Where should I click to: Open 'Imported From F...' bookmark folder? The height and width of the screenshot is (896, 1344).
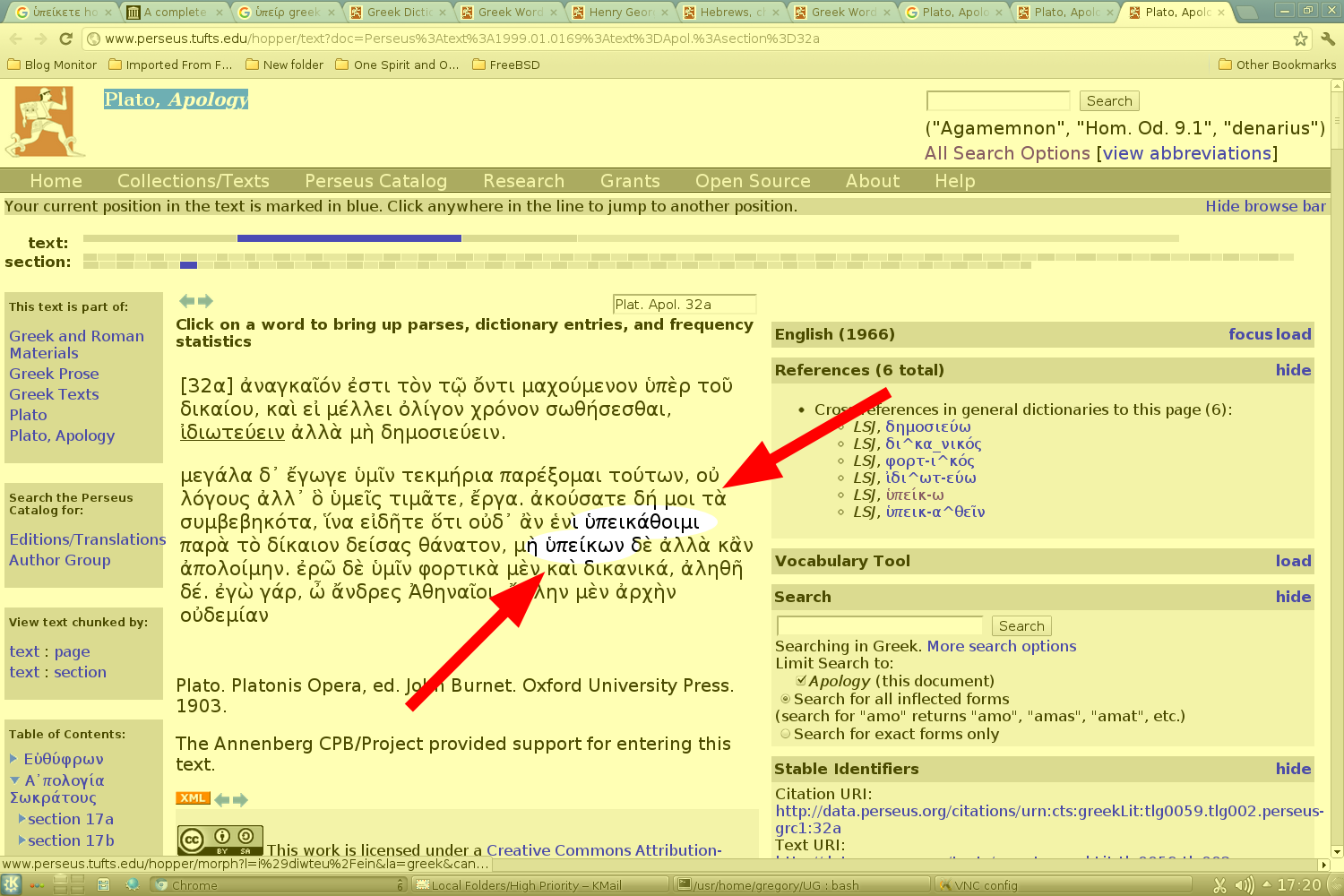[x=170, y=65]
